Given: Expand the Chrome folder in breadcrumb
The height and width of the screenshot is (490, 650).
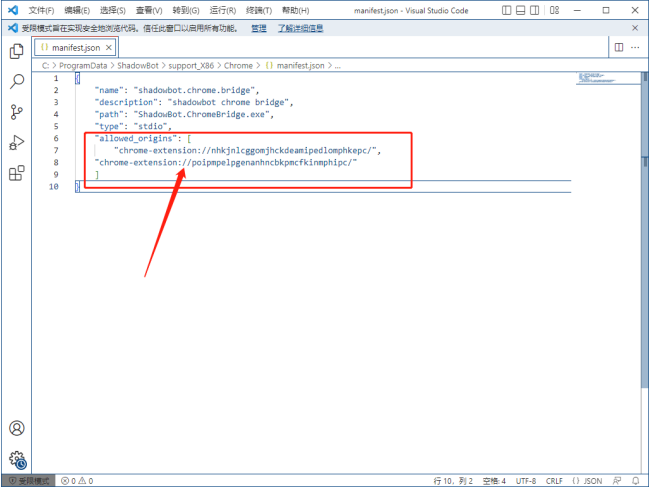Looking at the screenshot, I should click(238, 64).
